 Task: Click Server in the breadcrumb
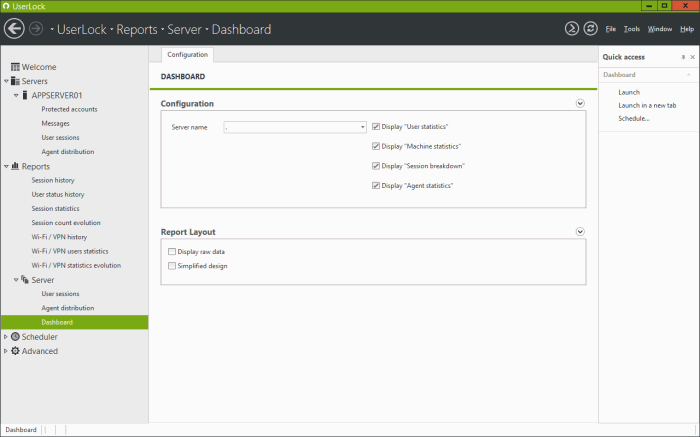pyautogui.click(x=184, y=29)
